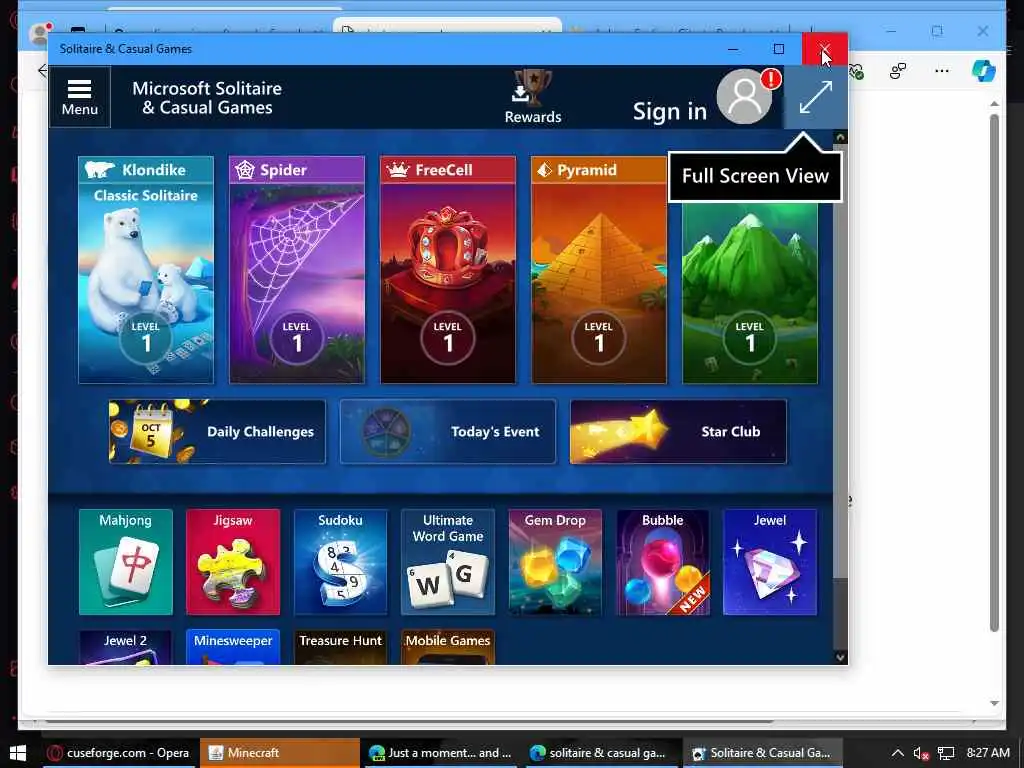Click the Pyramid card suit header icon
Viewport: 1024px width, 768px height.
pos(544,170)
